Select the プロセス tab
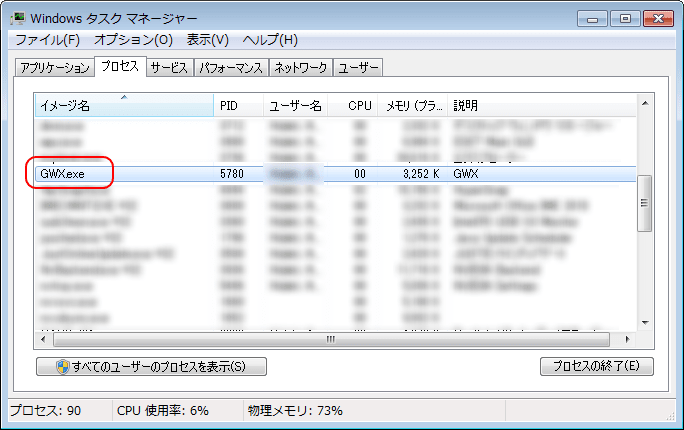The image size is (684, 430). [120, 66]
